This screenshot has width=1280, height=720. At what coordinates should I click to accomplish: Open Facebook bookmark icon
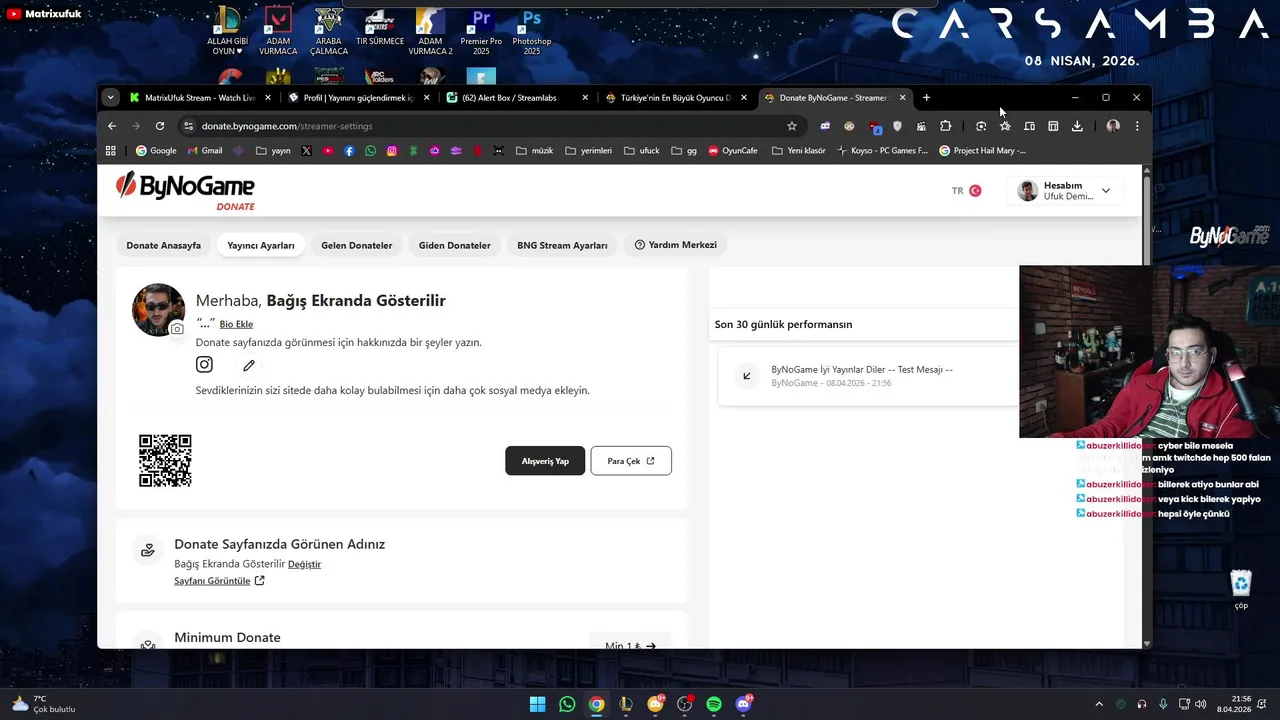[349, 151]
